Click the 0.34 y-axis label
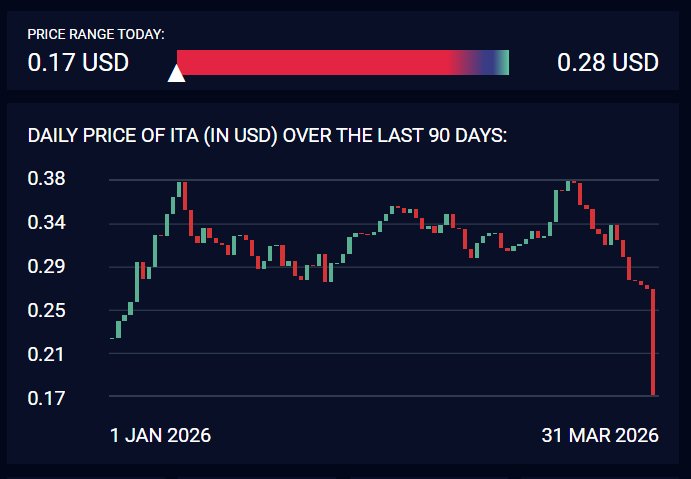 pos(46,223)
